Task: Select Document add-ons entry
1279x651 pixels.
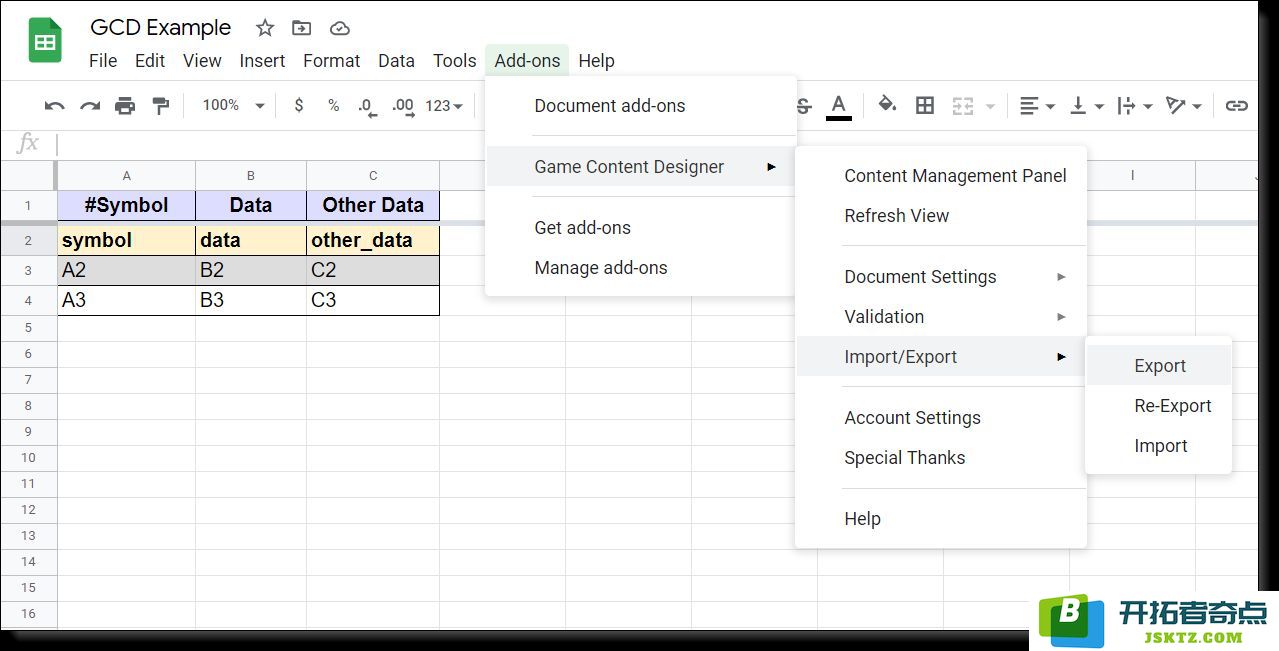Action: (641, 106)
